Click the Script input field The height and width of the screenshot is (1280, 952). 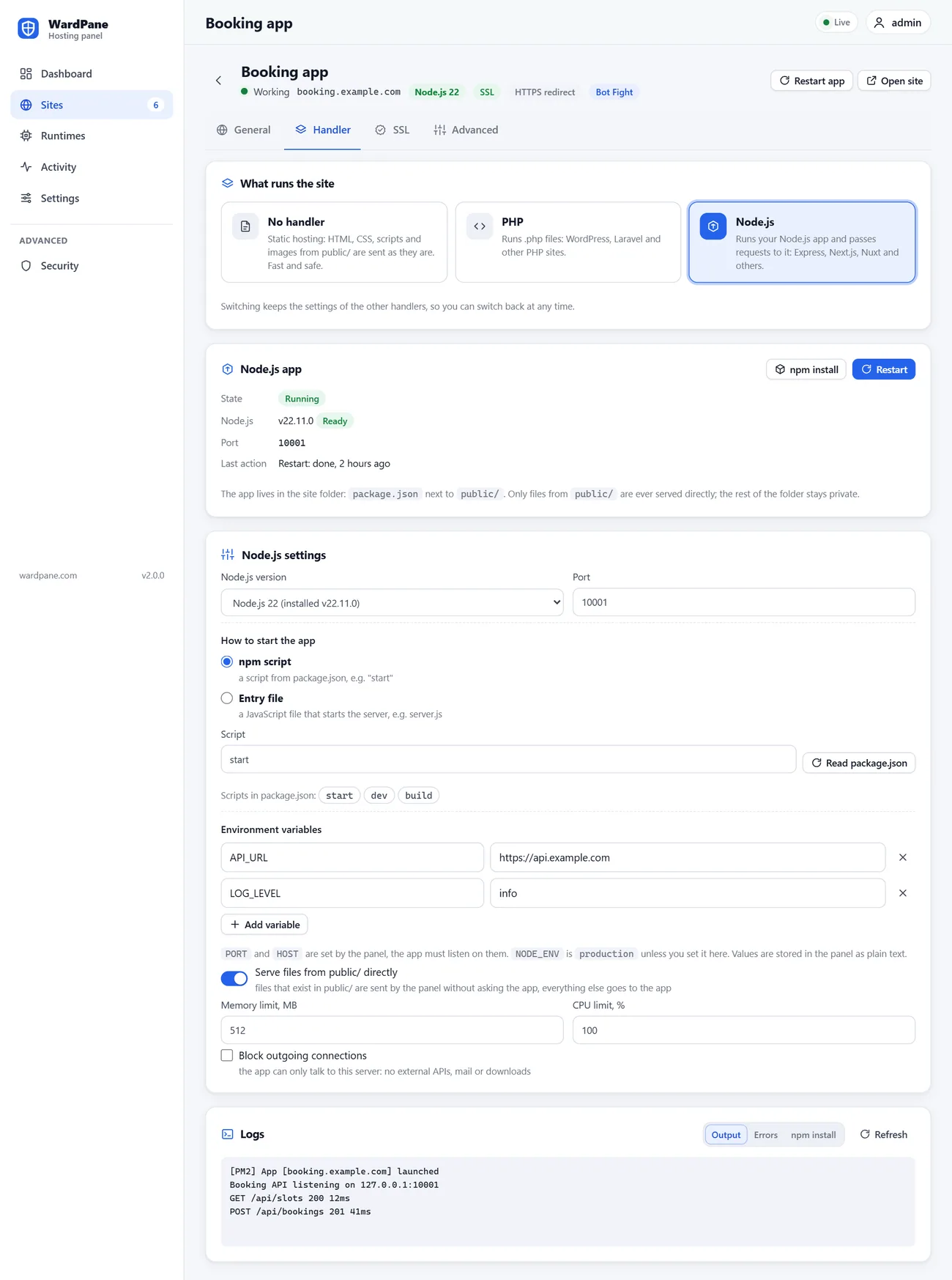(508, 760)
